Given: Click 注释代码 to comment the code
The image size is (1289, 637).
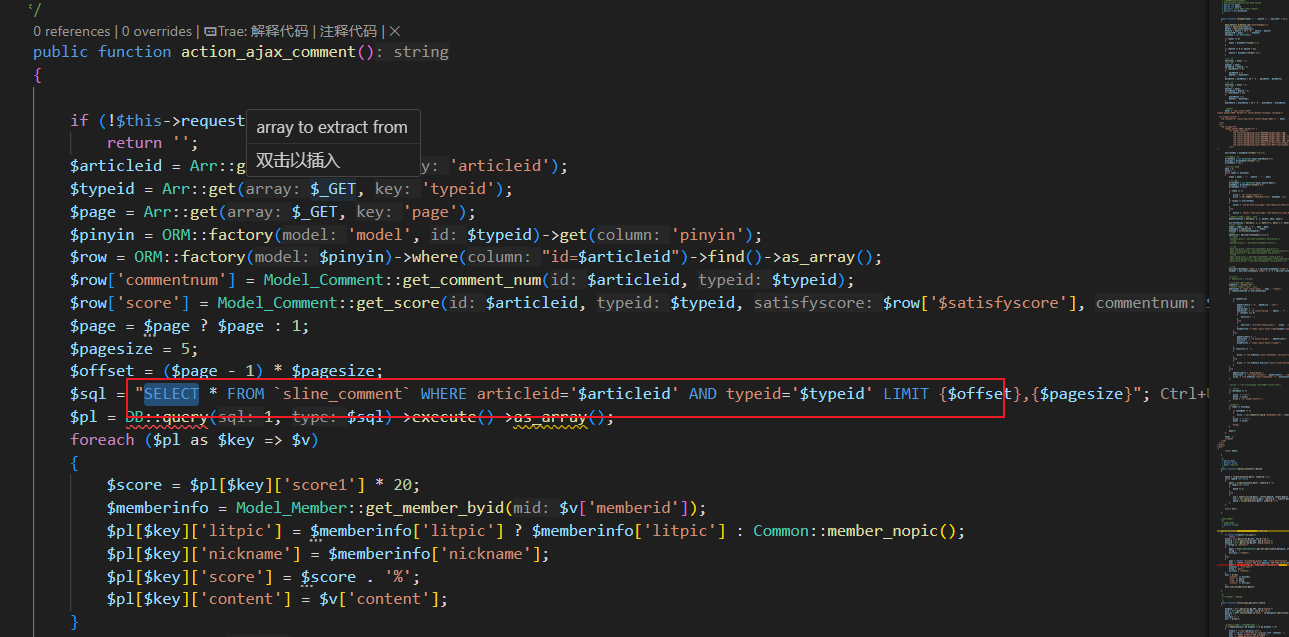Looking at the screenshot, I should (x=348, y=31).
